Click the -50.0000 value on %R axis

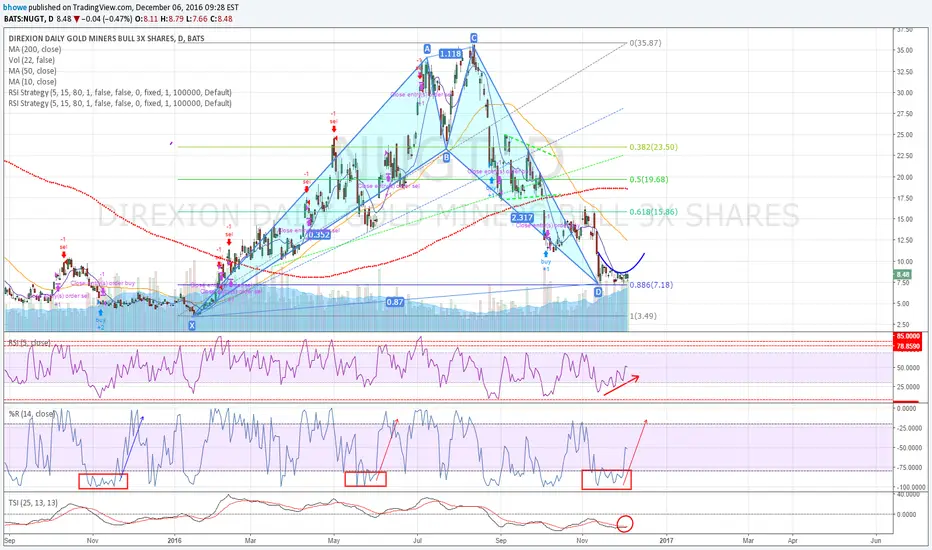(907, 448)
